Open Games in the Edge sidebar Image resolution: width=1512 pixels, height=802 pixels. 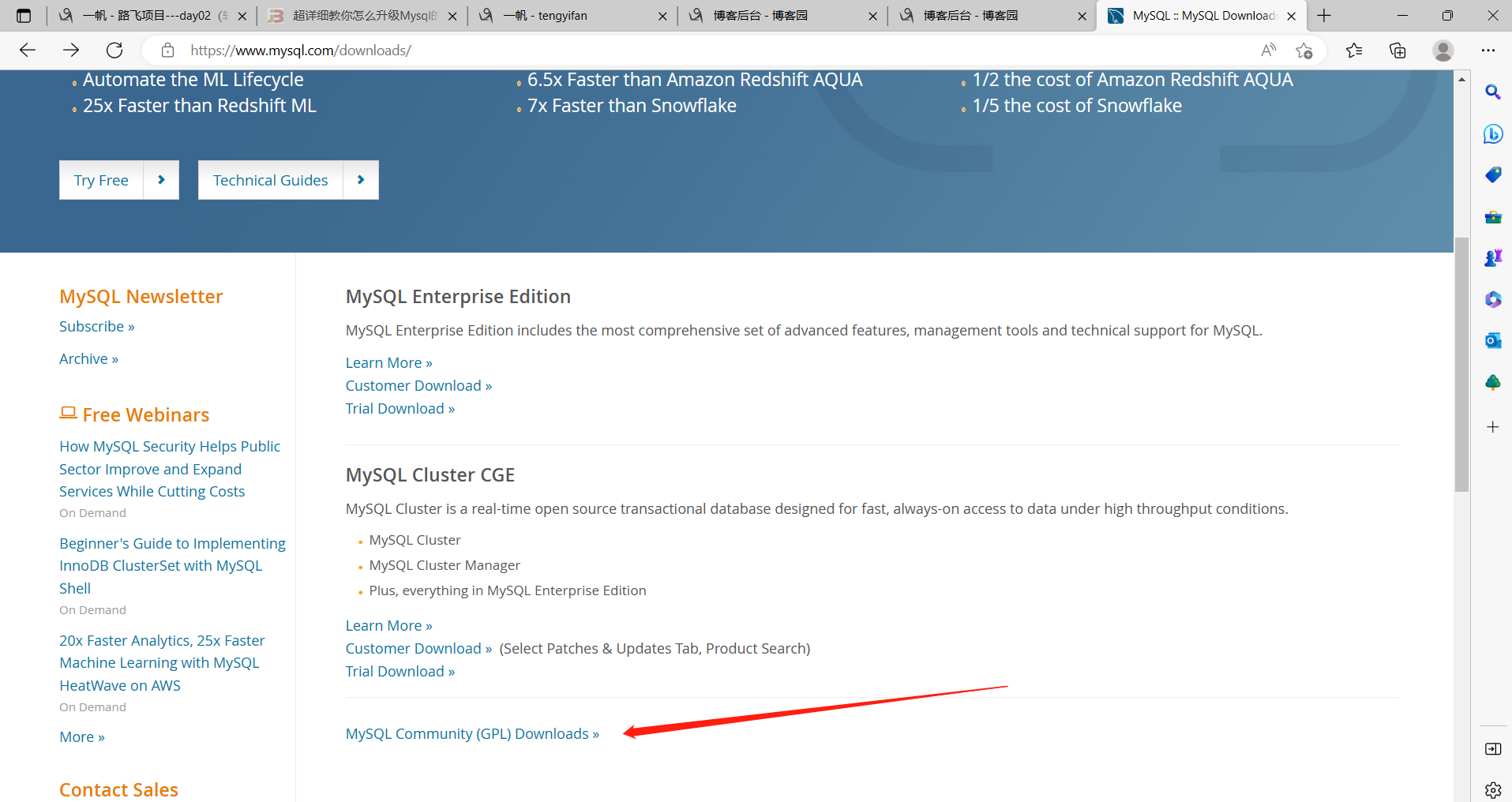pyautogui.click(x=1492, y=257)
